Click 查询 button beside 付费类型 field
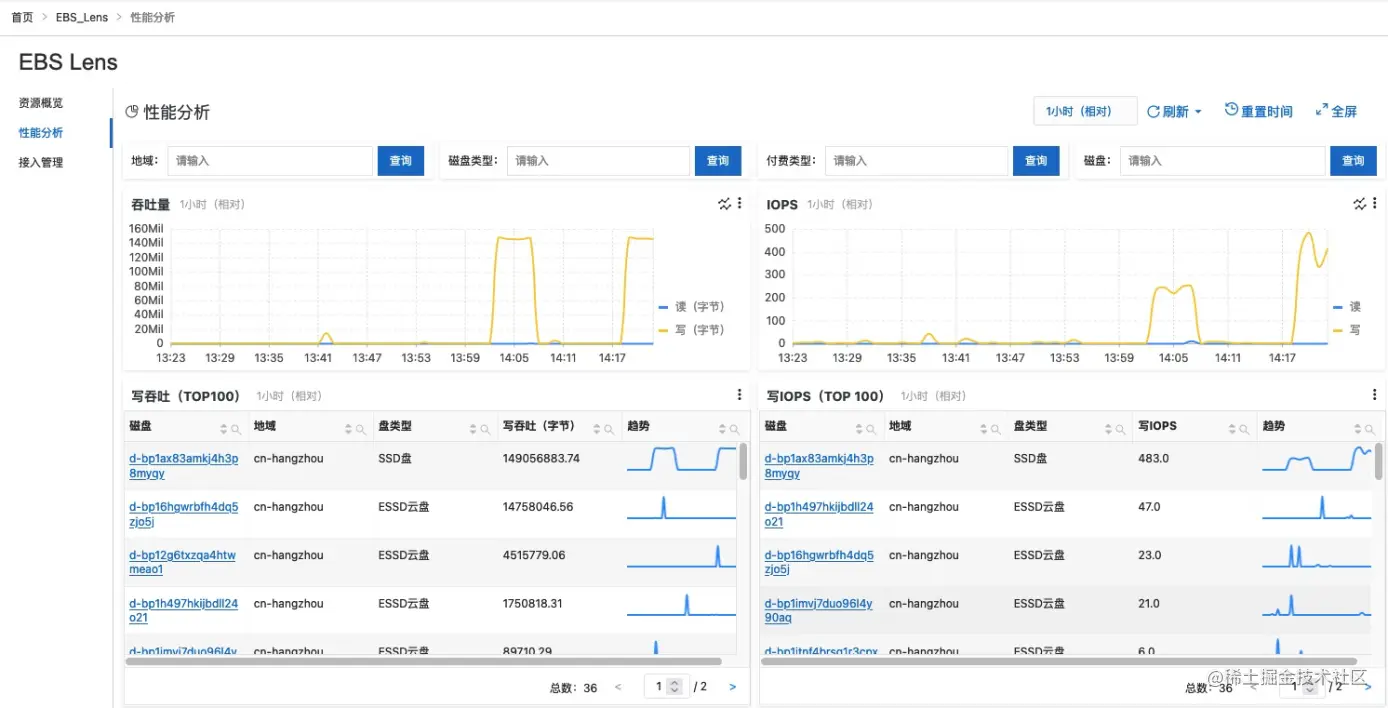This screenshot has height=708, width=1388. 1036,160
